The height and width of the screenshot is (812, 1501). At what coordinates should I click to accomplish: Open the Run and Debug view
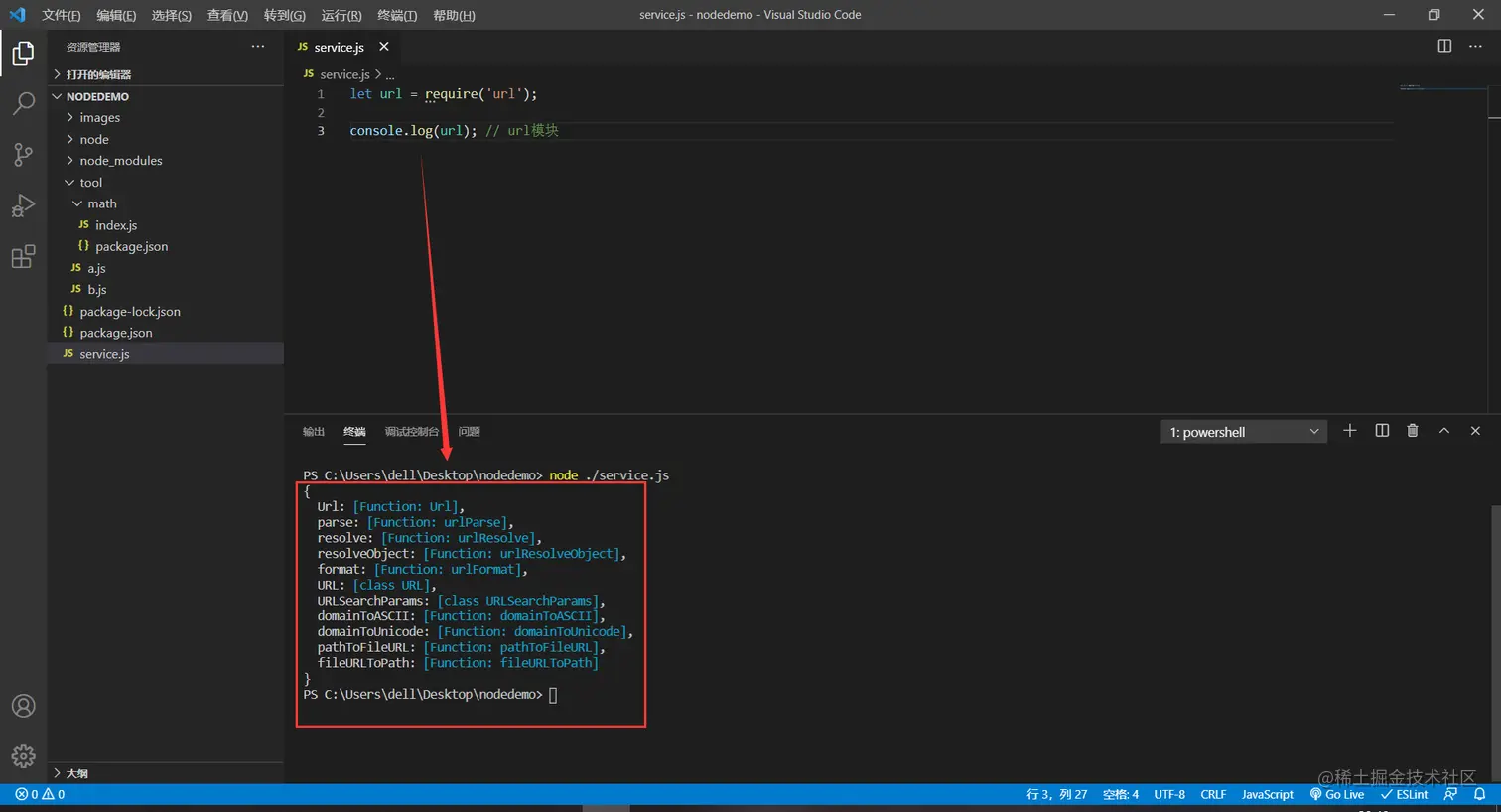coord(23,205)
